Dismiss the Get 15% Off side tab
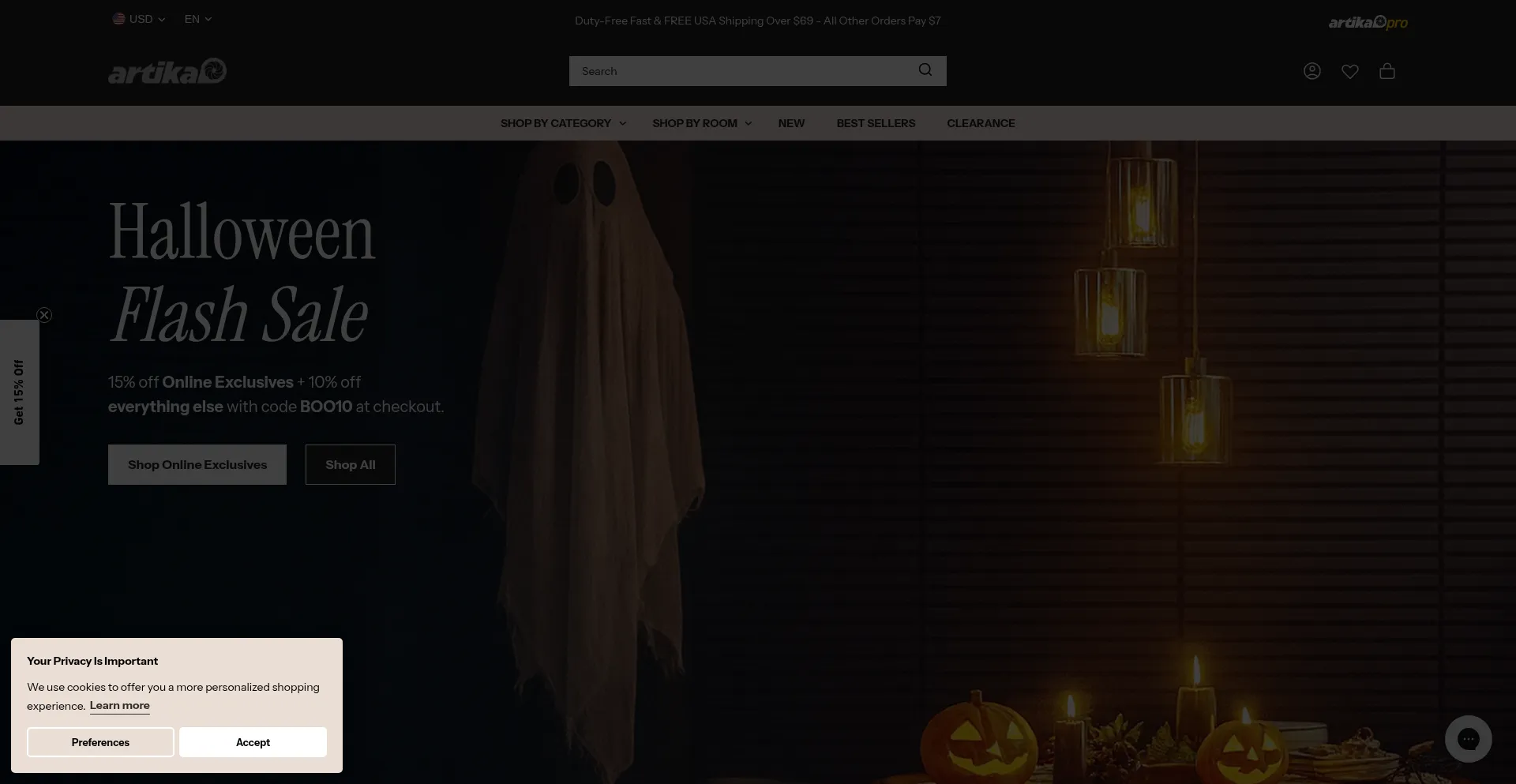The width and height of the screenshot is (1516, 784). [44, 315]
